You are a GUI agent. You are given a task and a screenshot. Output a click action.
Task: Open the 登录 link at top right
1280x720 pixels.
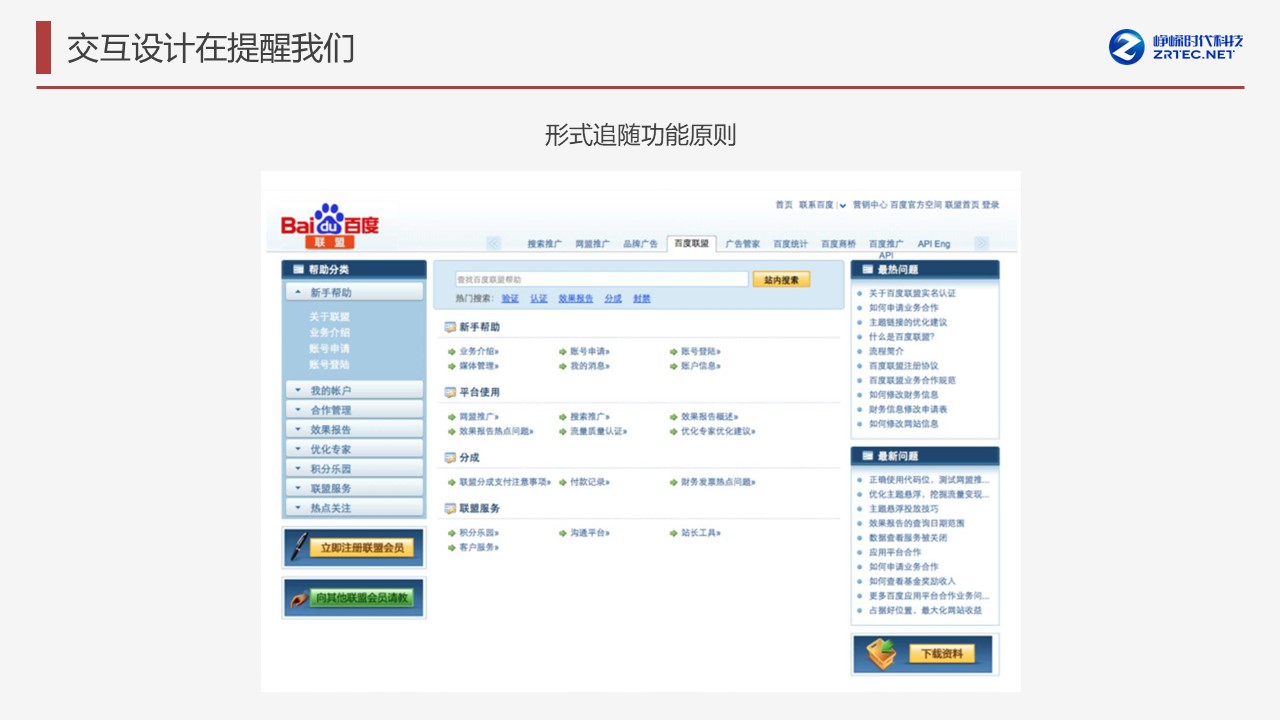[990, 205]
